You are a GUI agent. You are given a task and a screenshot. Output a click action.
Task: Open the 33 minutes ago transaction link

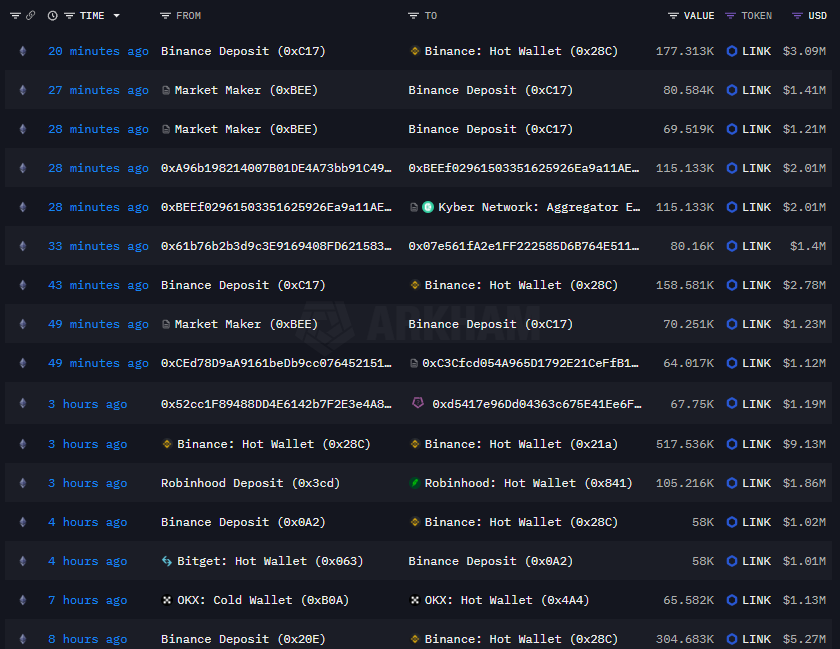99,246
